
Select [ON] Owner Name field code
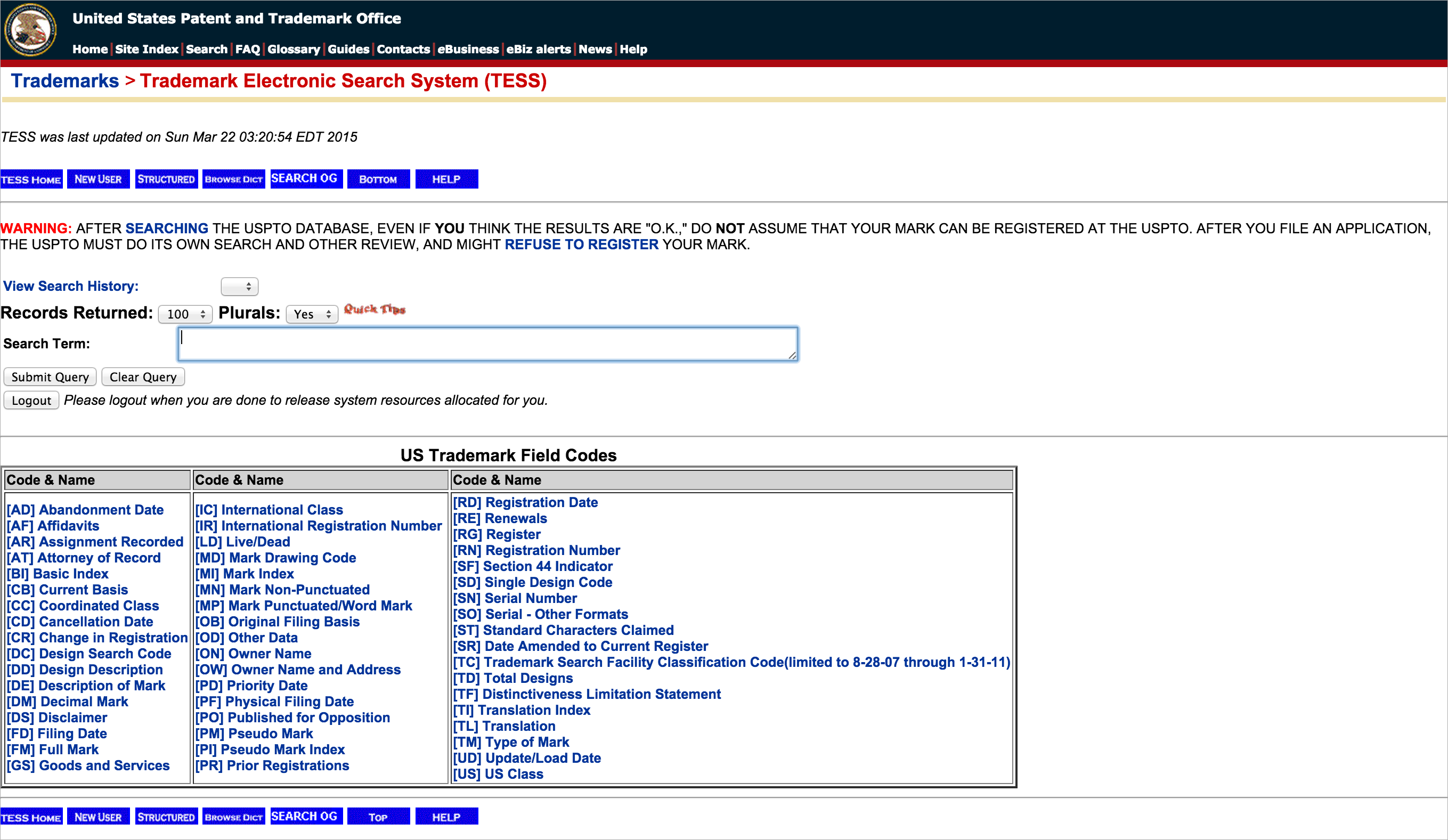pos(254,654)
